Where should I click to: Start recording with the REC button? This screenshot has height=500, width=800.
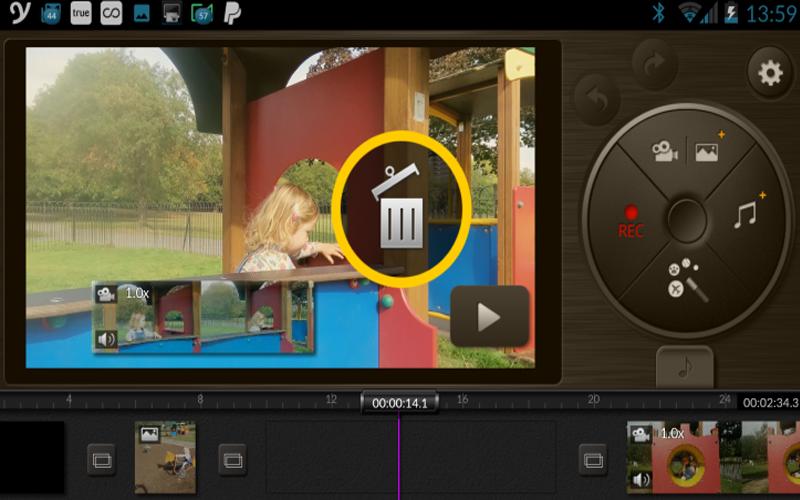click(x=631, y=222)
